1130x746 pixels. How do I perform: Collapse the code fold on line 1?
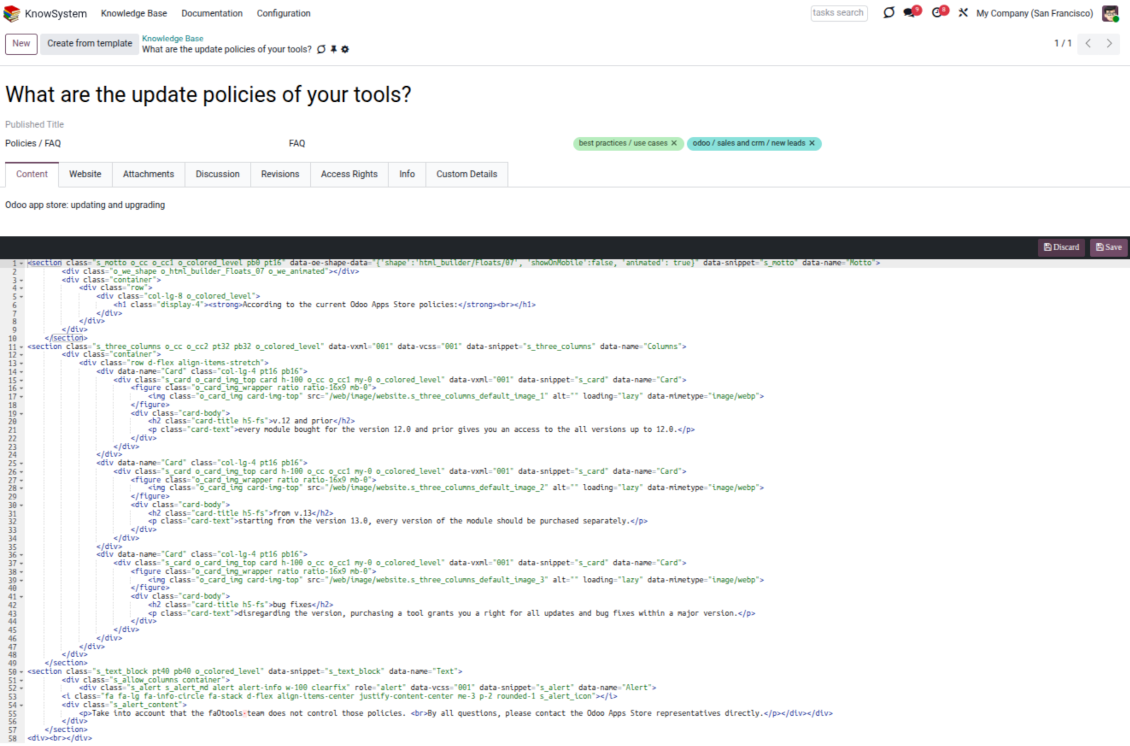(x=22, y=263)
